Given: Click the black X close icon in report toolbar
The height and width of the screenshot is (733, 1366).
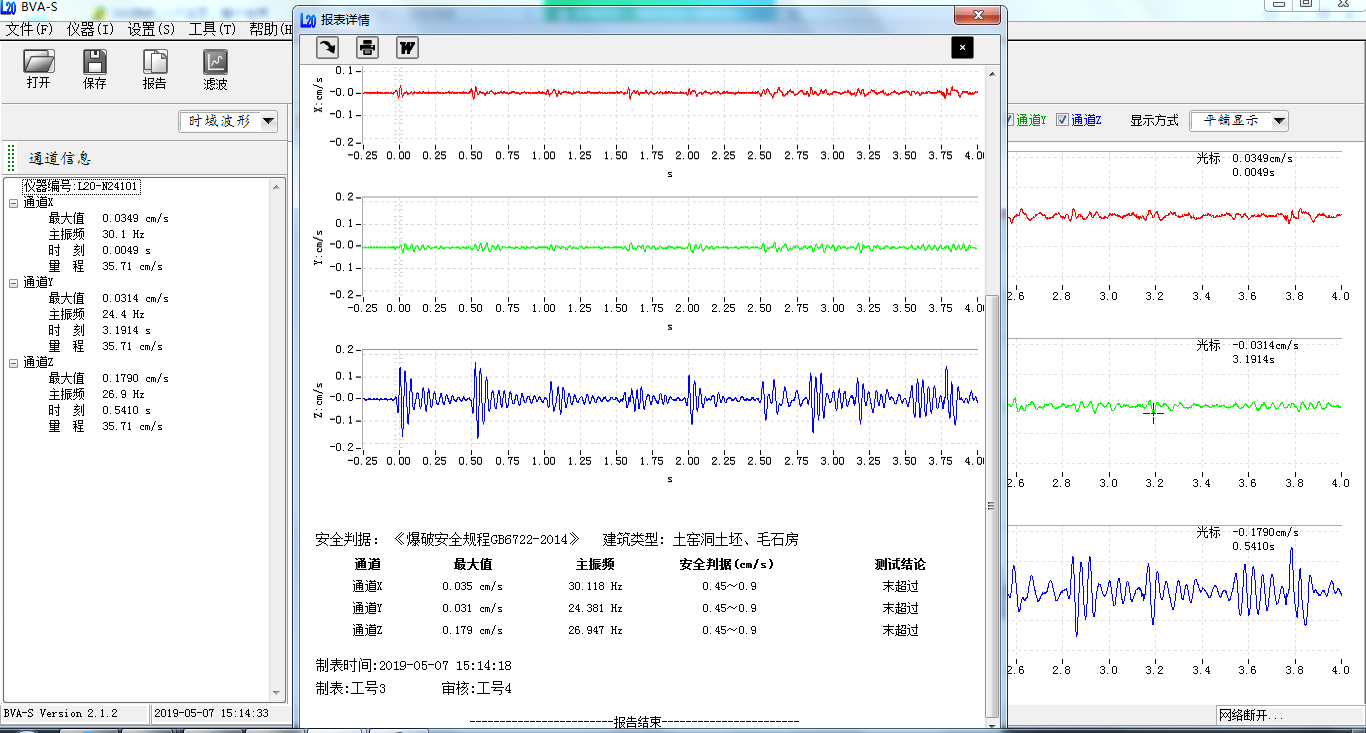Looking at the screenshot, I should pos(962,47).
